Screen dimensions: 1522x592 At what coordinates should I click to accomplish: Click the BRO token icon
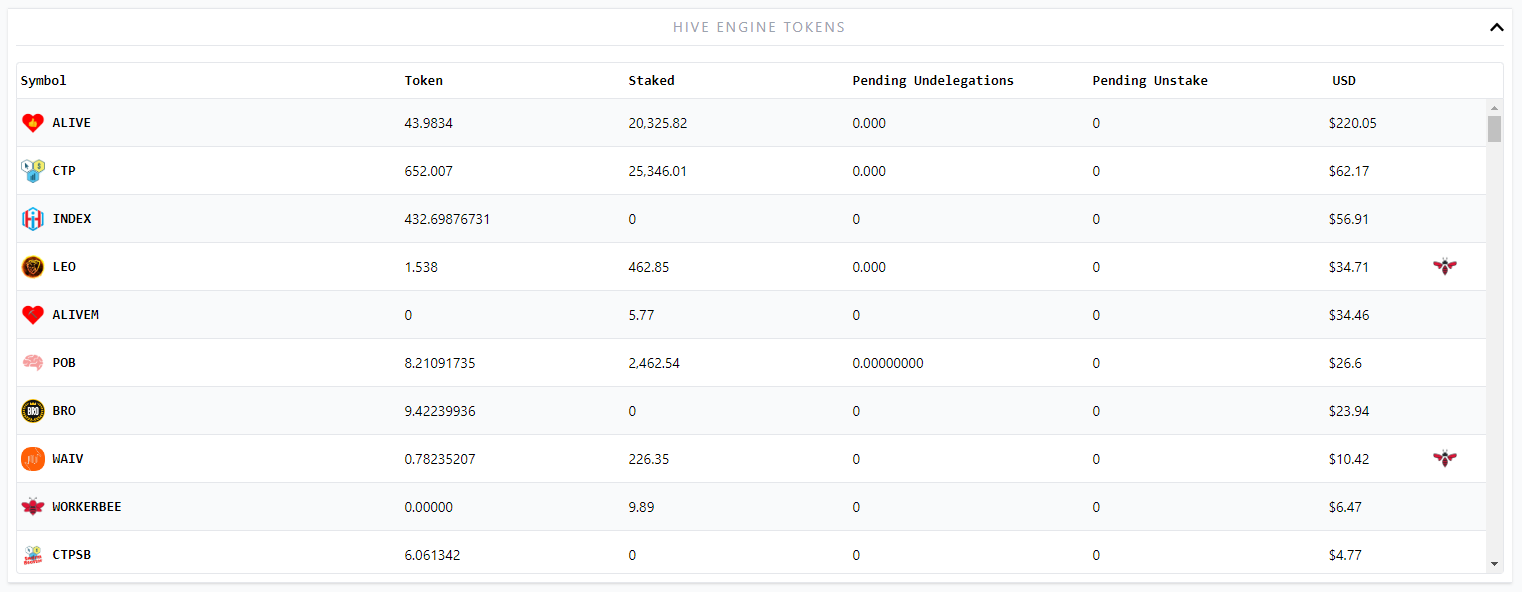point(33,411)
